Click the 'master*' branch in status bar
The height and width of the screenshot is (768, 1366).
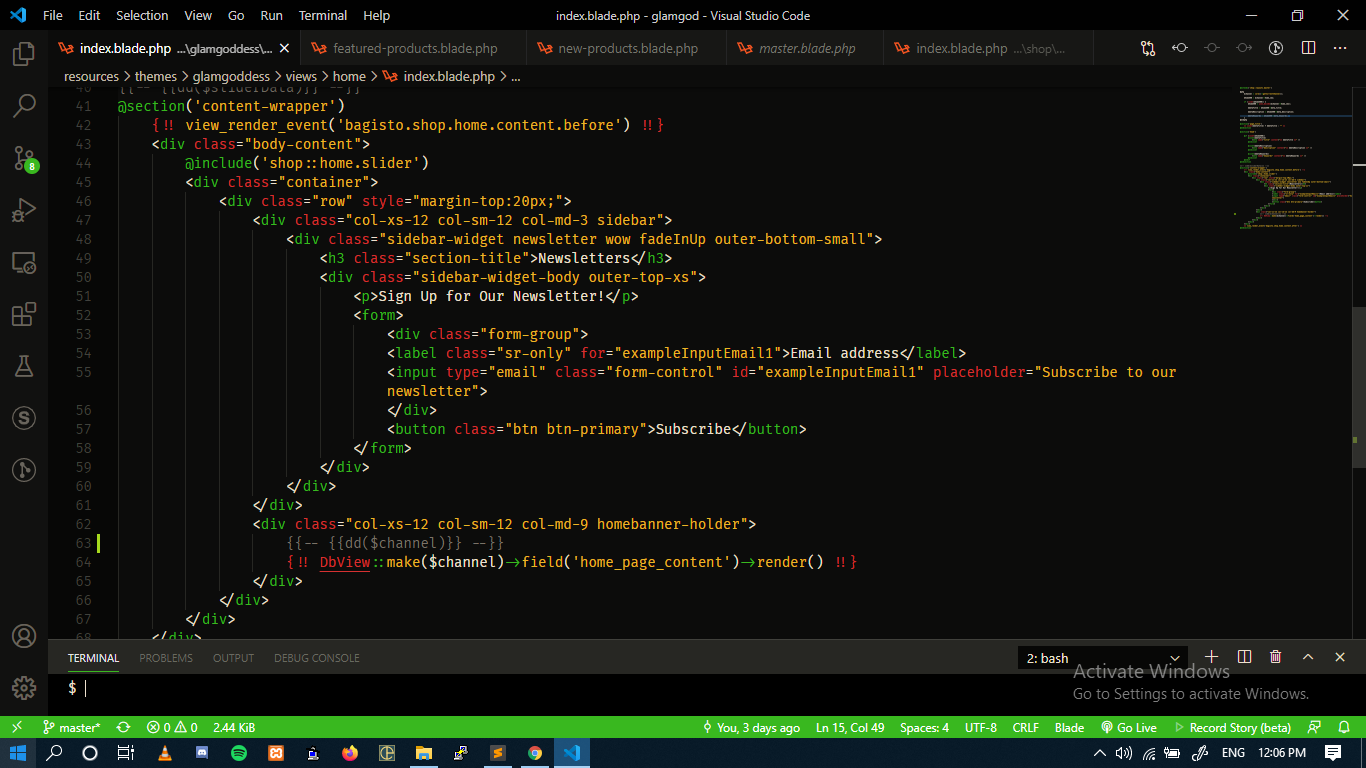coord(71,727)
